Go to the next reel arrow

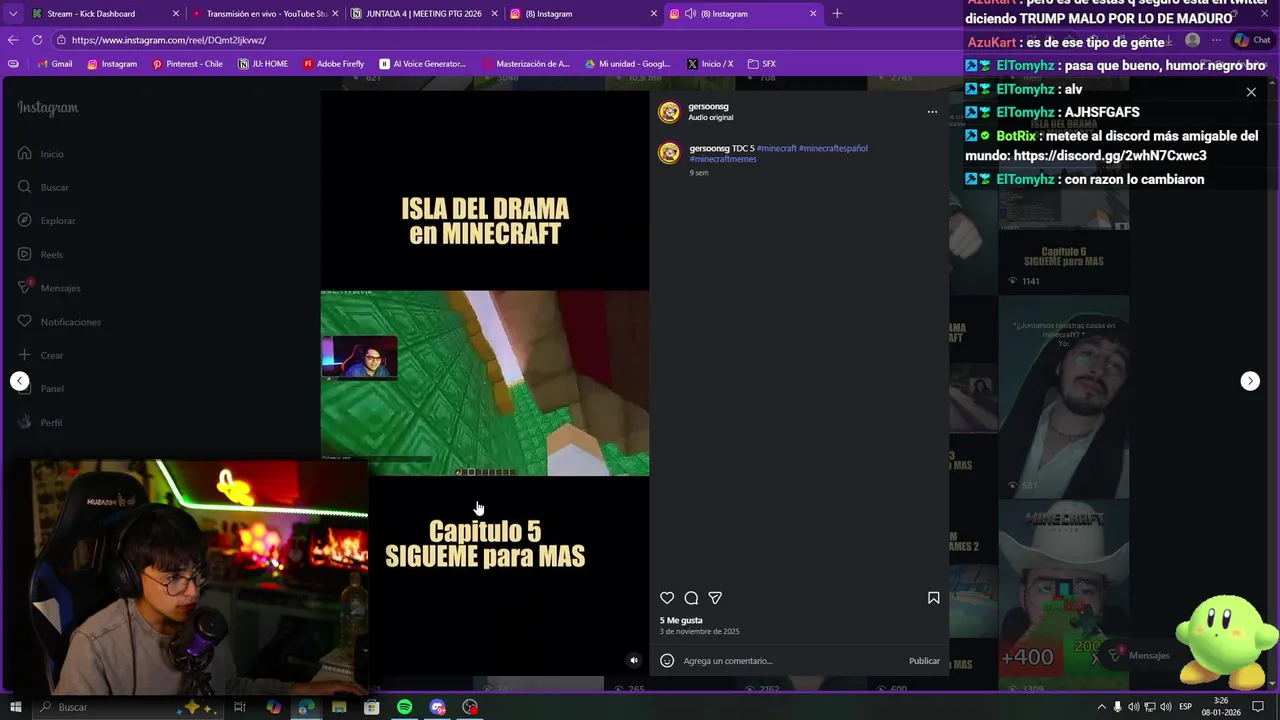(1250, 381)
